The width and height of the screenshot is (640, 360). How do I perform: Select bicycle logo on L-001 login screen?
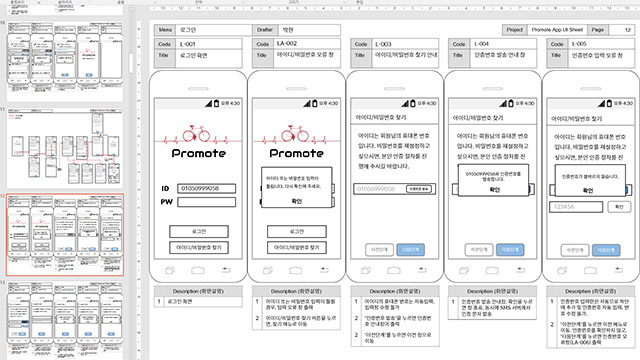196,133
